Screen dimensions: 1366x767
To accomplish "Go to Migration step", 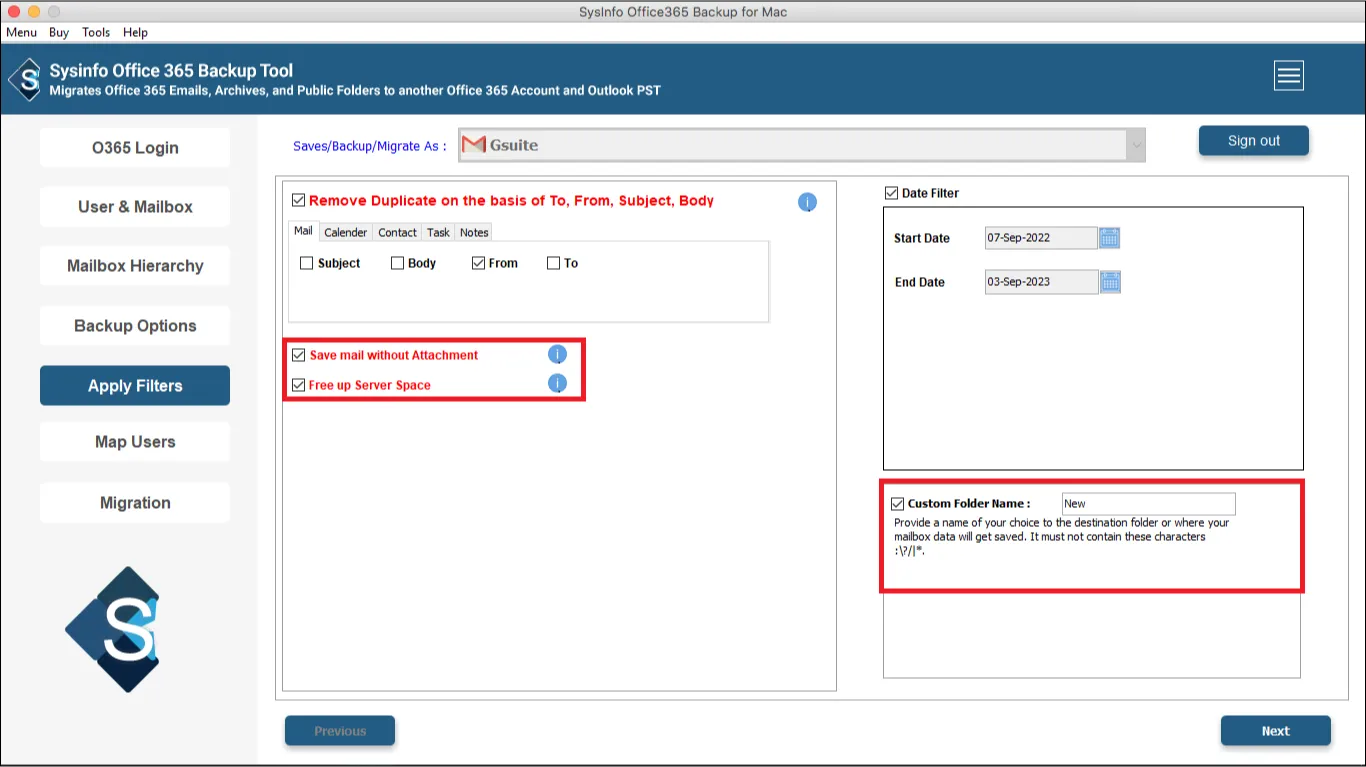I will tap(135, 503).
